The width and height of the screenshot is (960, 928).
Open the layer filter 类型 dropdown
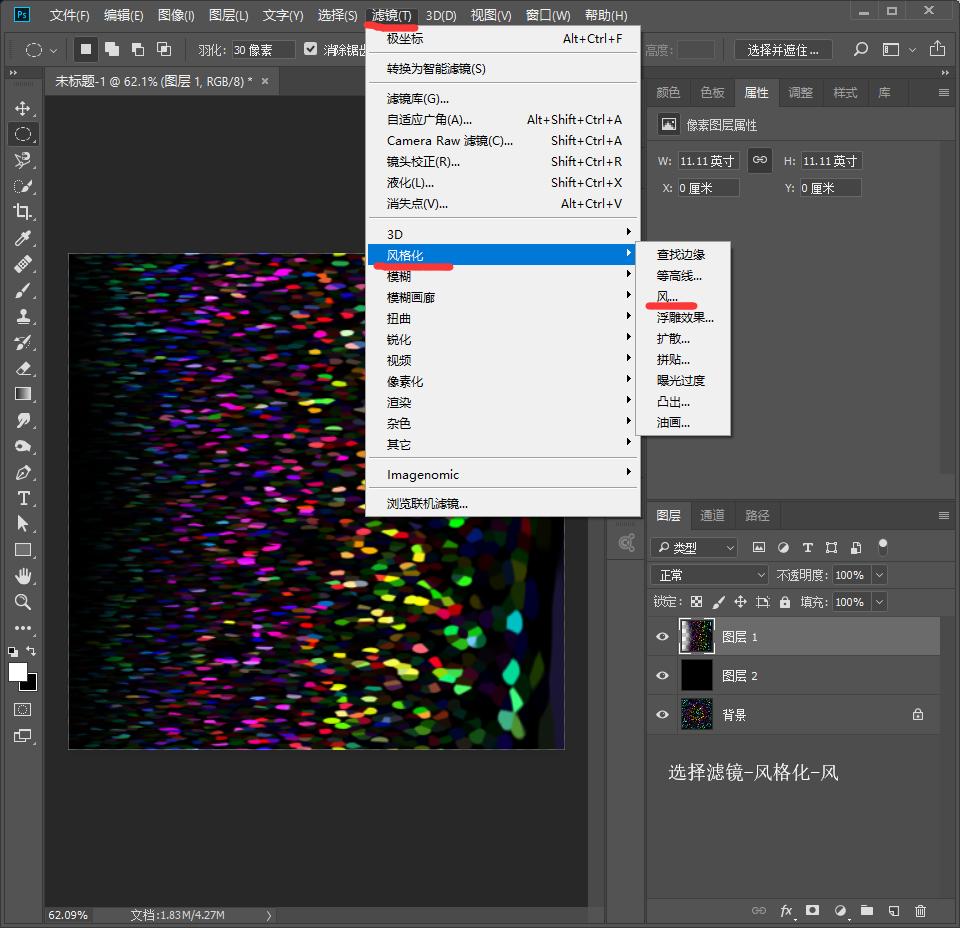point(693,548)
